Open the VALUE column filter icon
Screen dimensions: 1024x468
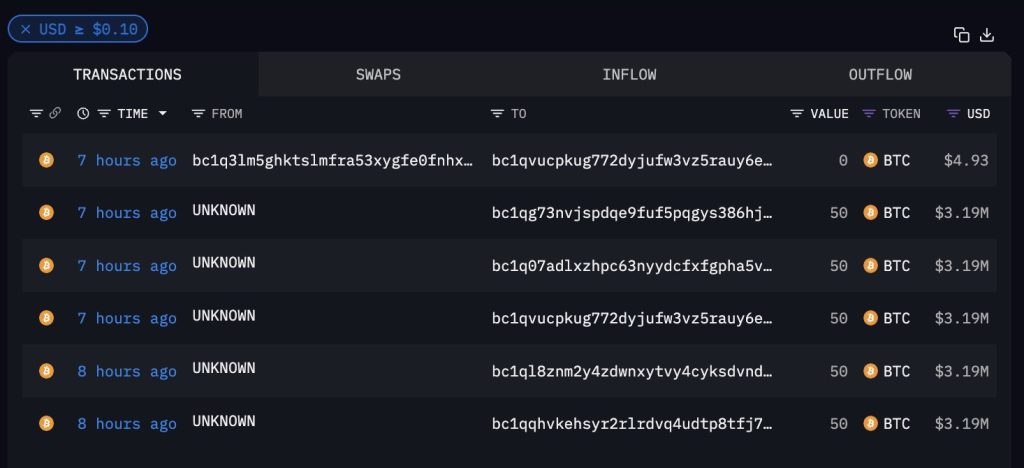pyautogui.click(x=797, y=114)
